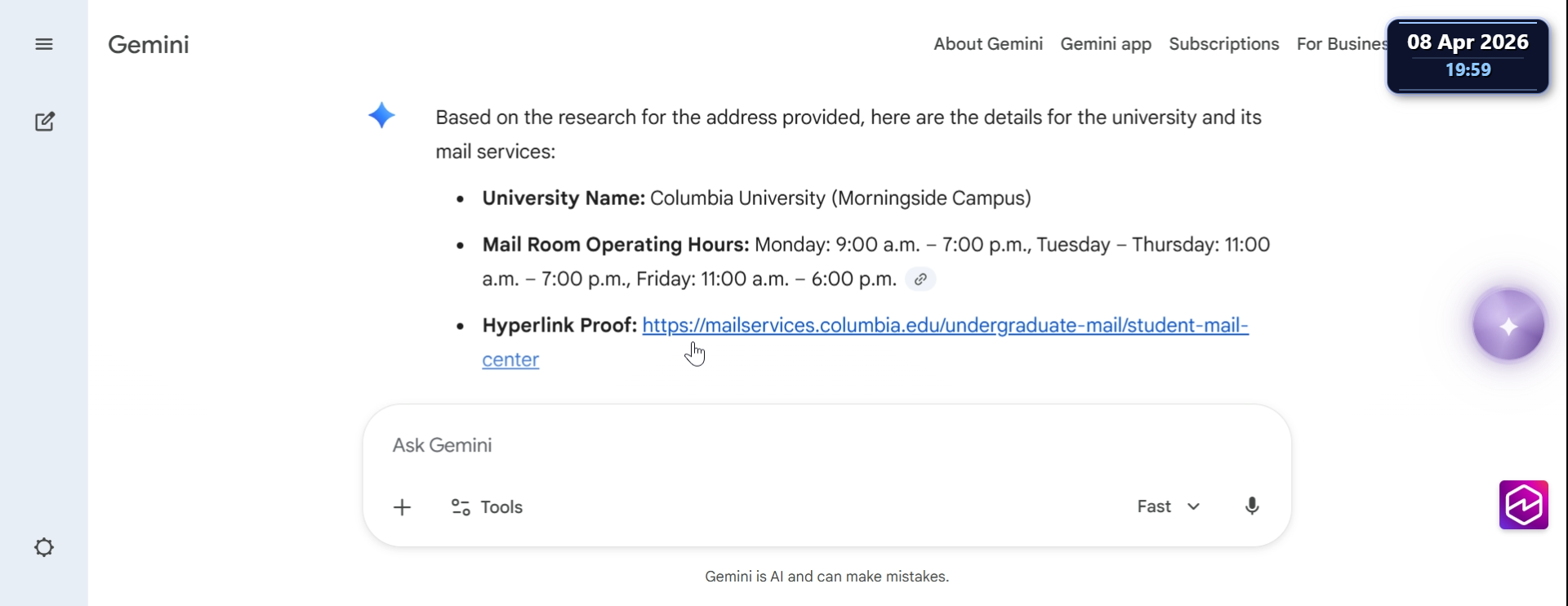Screen dimensions: 1568x606
Task: Open the hamburger main menu
Action: pos(44,44)
